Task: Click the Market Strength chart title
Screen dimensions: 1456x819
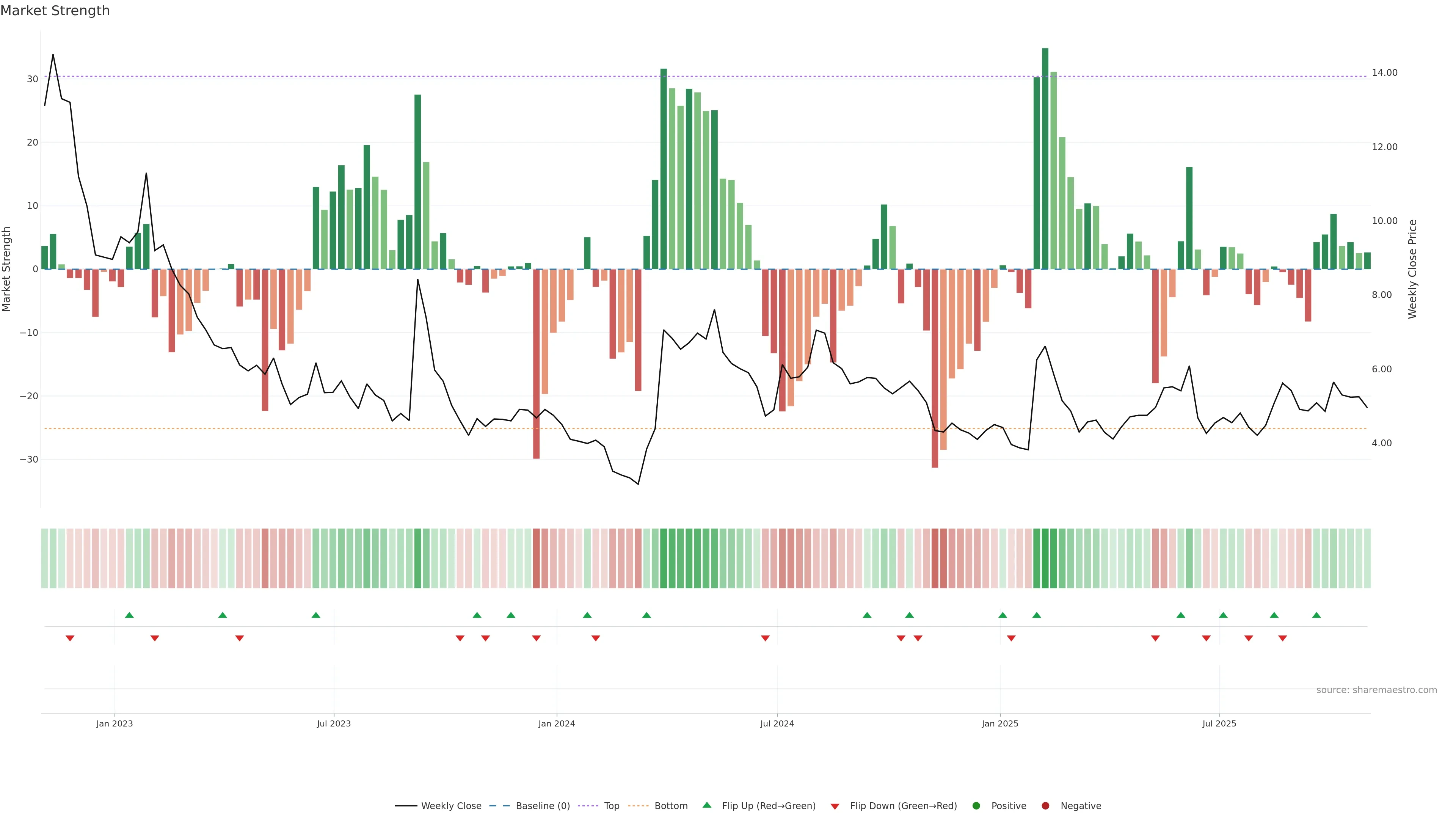Action: coord(55,11)
